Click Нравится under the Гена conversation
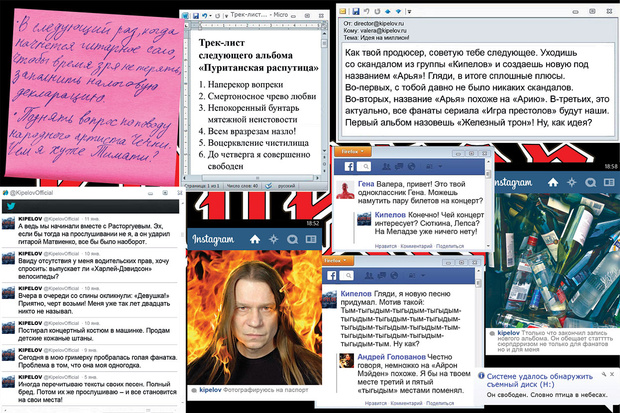 pyautogui.click(x=386, y=246)
